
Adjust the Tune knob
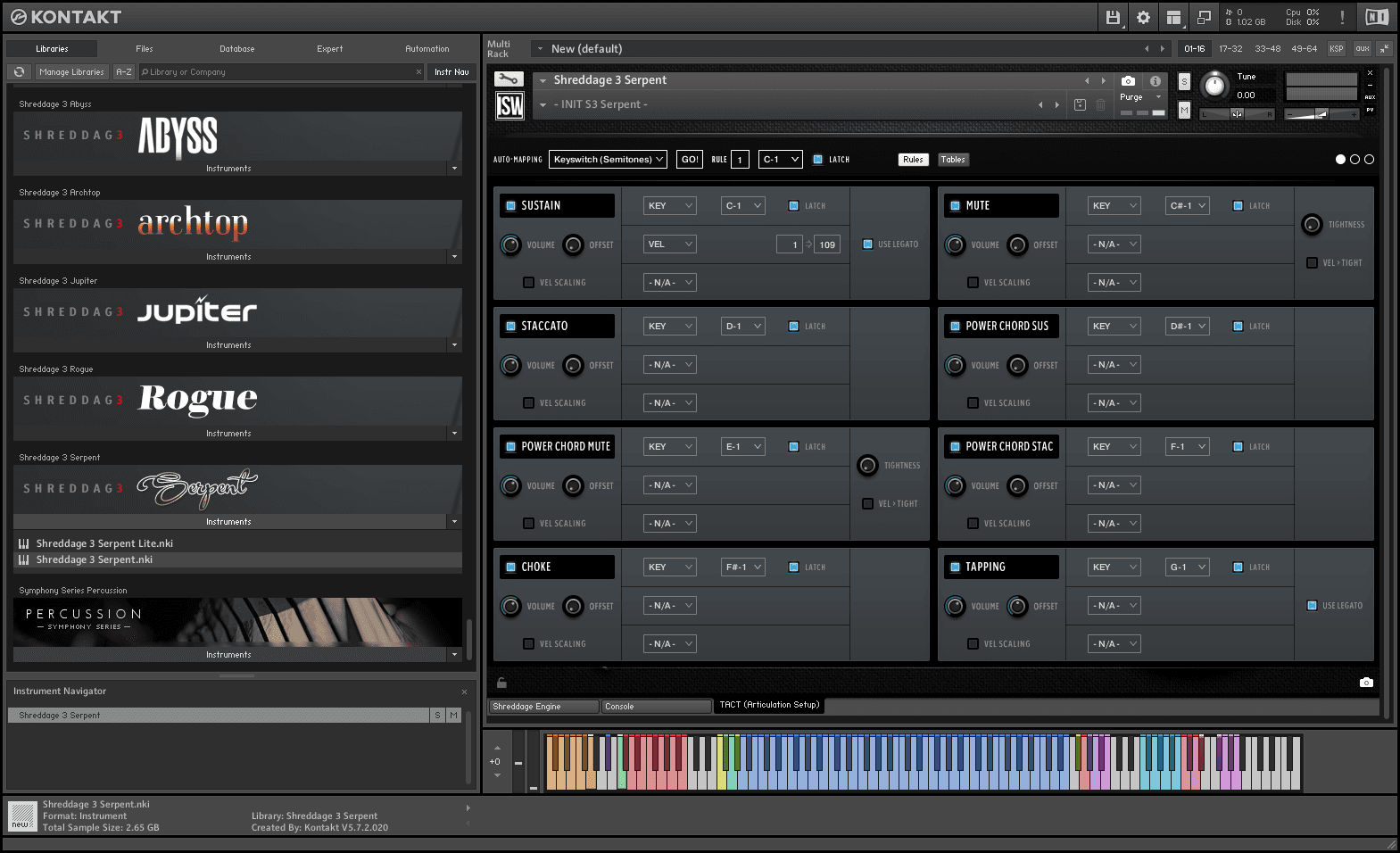tap(1214, 86)
